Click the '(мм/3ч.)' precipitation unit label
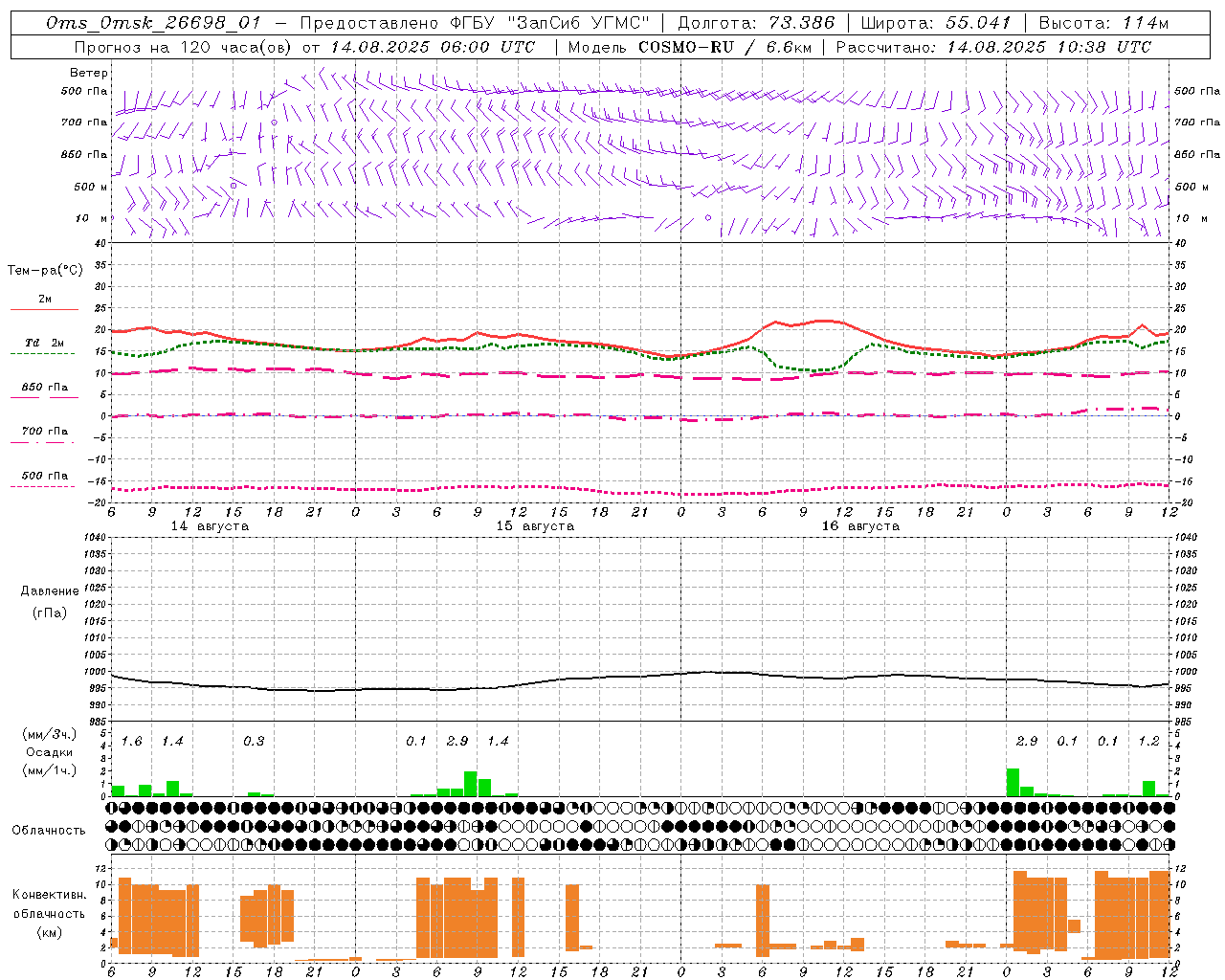1225x980 pixels. pos(50,734)
